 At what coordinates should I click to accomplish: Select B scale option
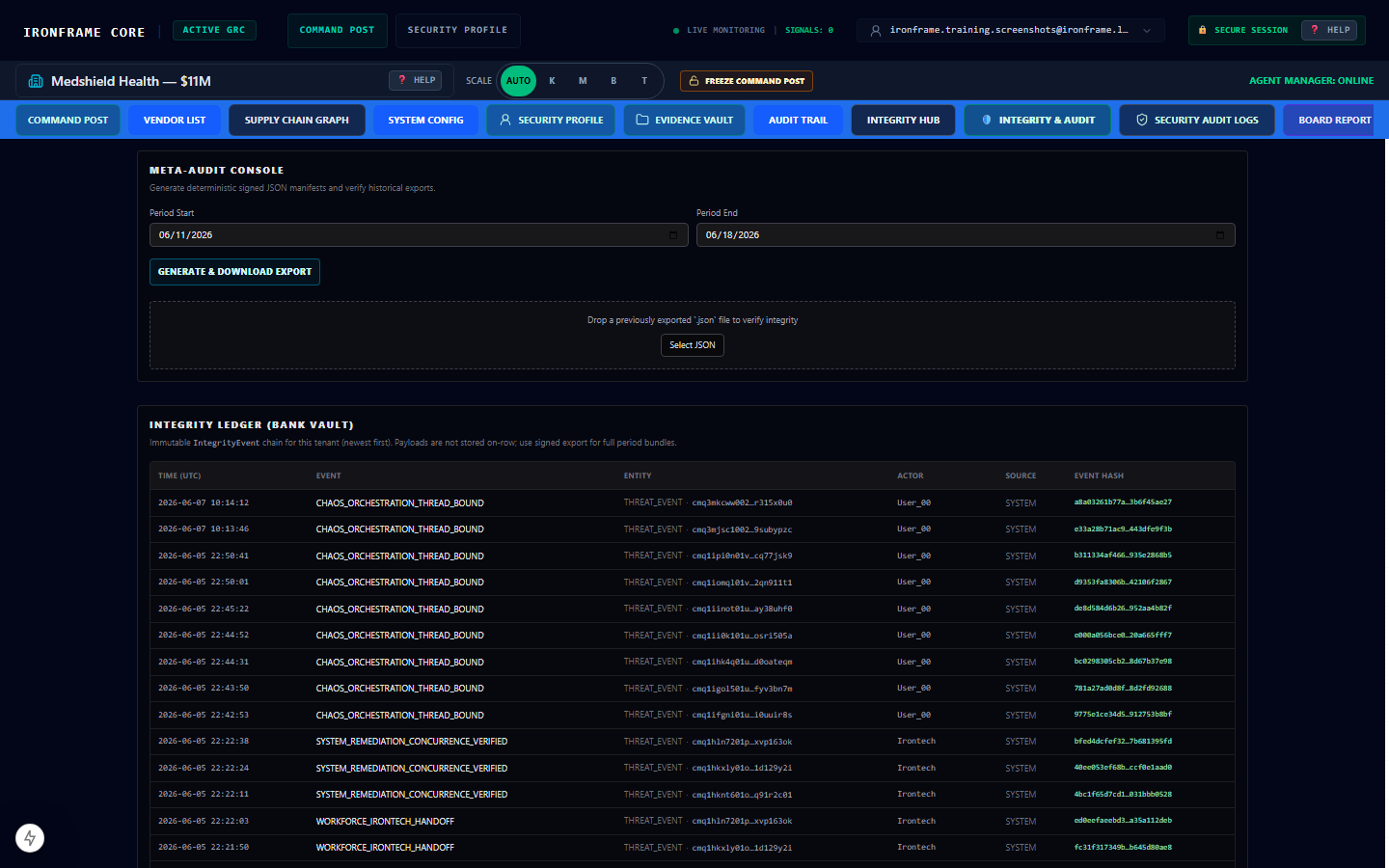(613, 81)
